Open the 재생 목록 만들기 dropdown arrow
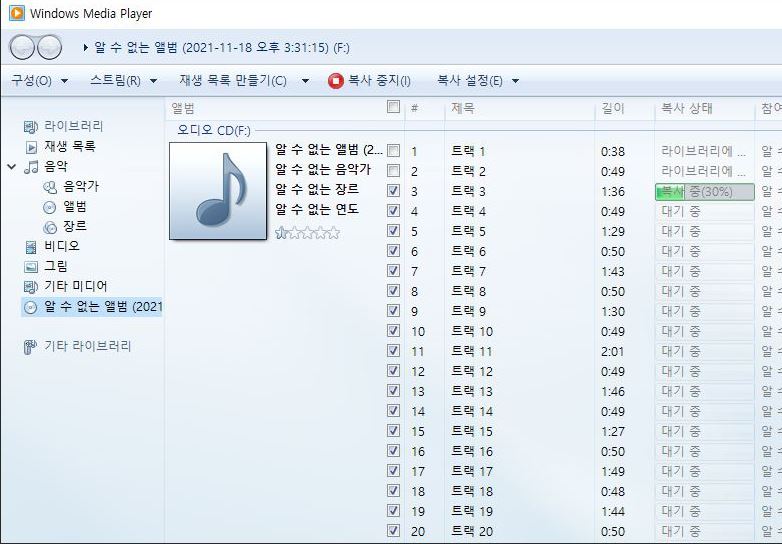 click(305, 81)
